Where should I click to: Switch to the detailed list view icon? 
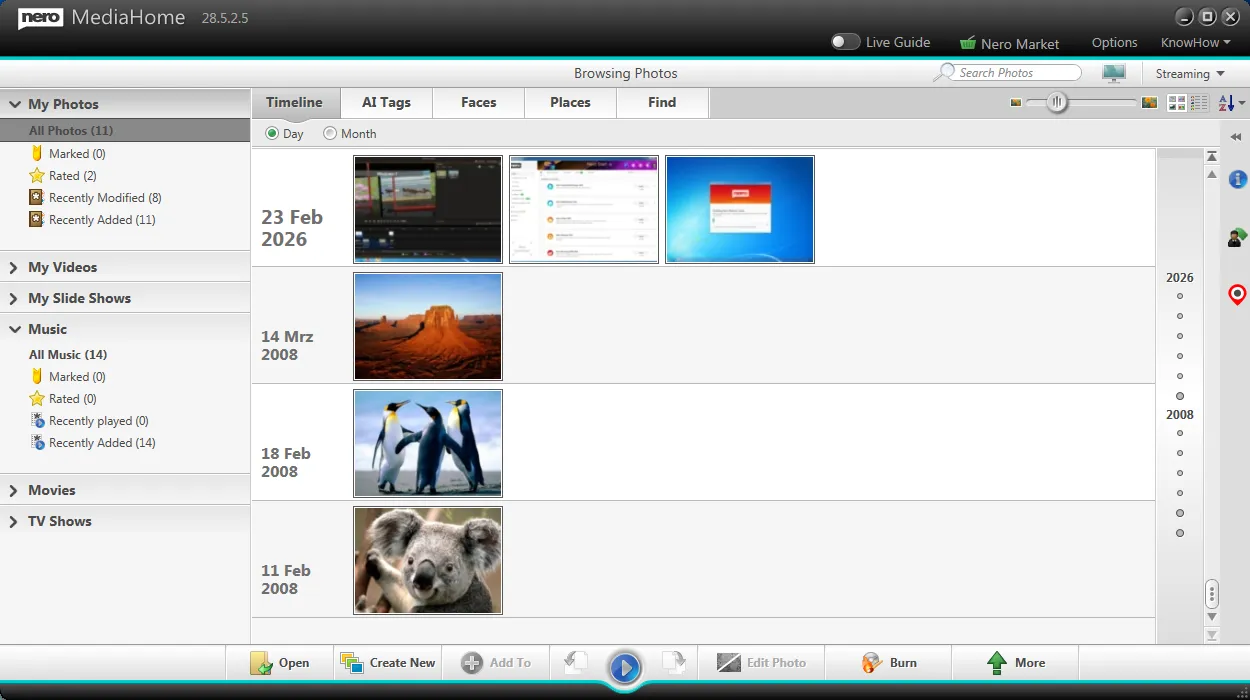click(x=1198, y=102)
